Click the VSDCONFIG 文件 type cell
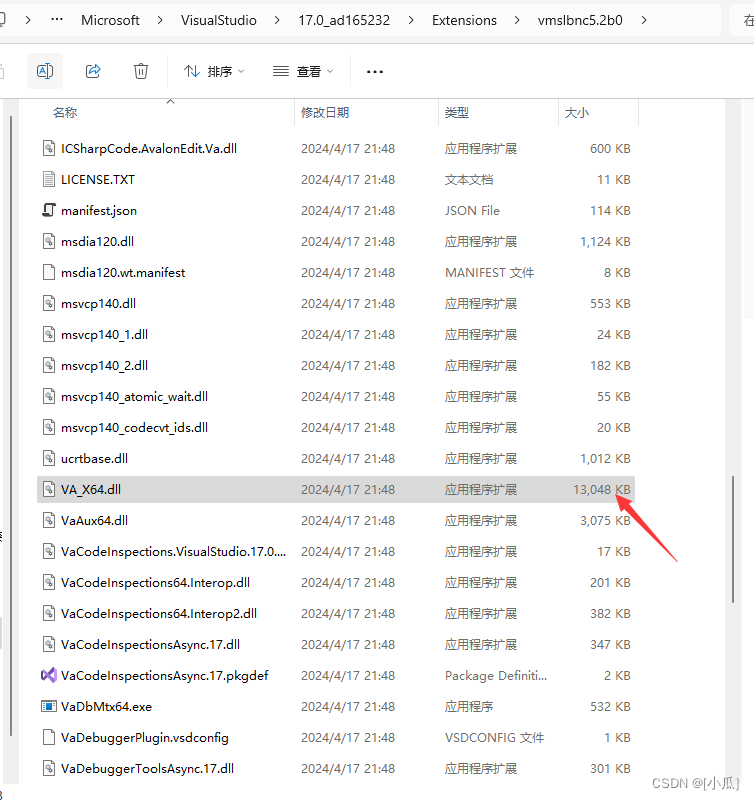This screenshot has height=800, width=754. pyautogui.click(x=494, y=738)
